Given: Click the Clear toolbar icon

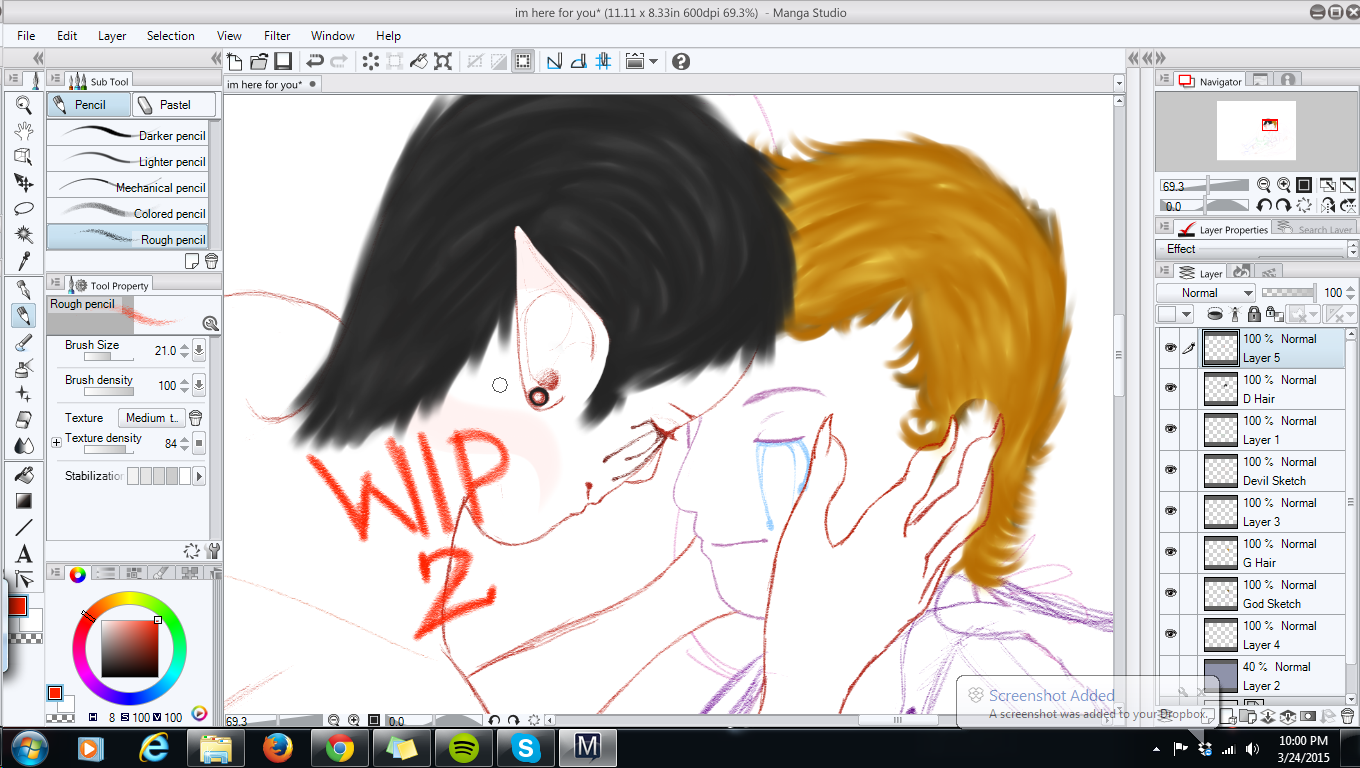Looking at the screenshot, I should click(x=371, y=61).
